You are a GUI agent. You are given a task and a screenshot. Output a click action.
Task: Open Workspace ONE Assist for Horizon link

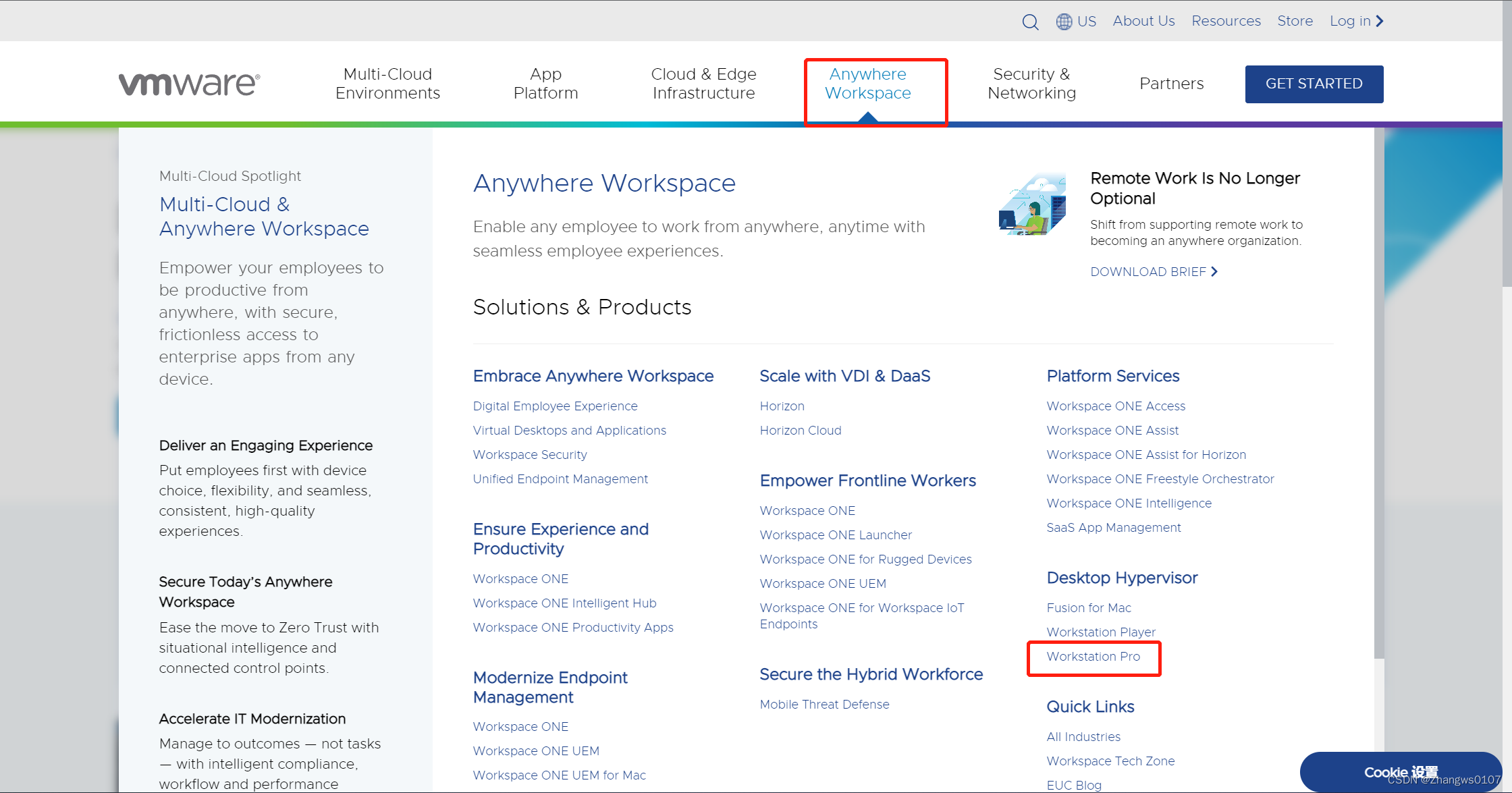(x=1146, y=454)
